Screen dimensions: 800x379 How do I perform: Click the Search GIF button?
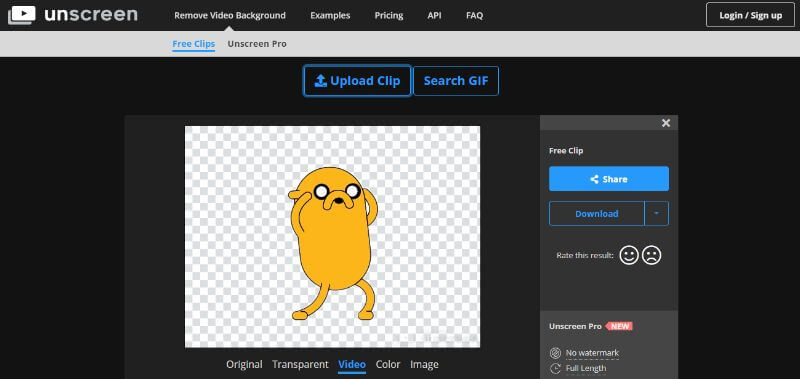[x=456, y=81]
